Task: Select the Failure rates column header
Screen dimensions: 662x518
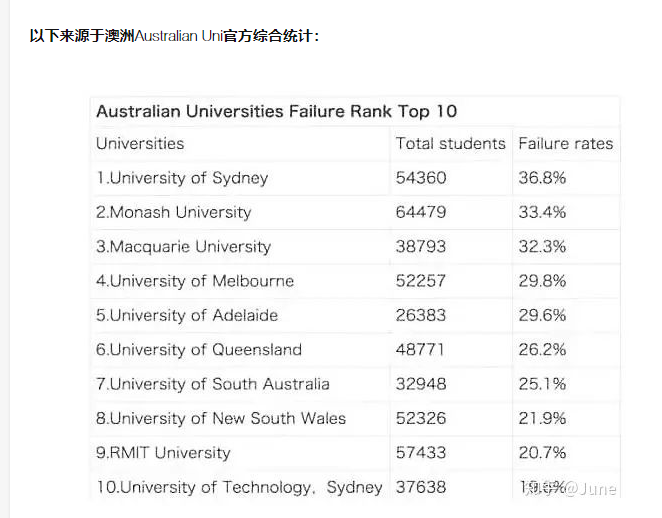Action: pyautogui.click(x=566, y=144)
